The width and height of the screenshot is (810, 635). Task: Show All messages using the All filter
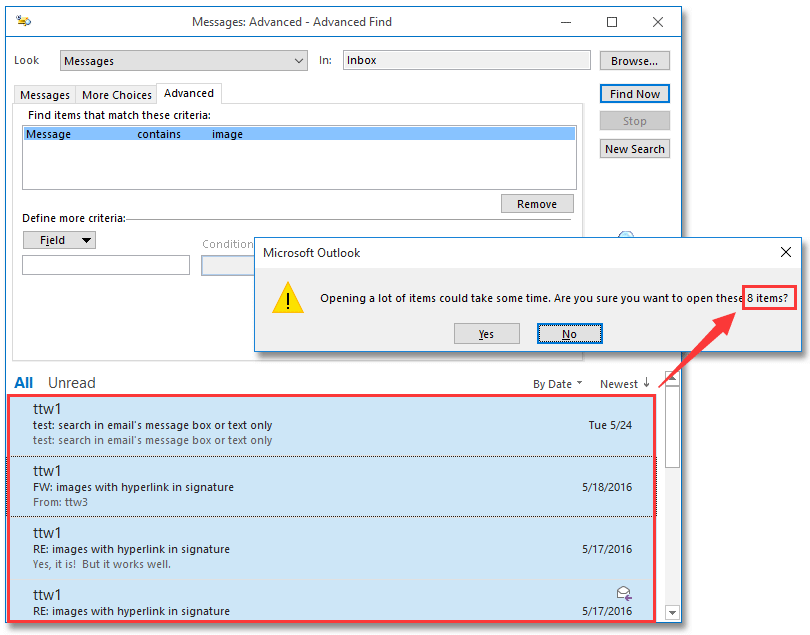point(23,382)
